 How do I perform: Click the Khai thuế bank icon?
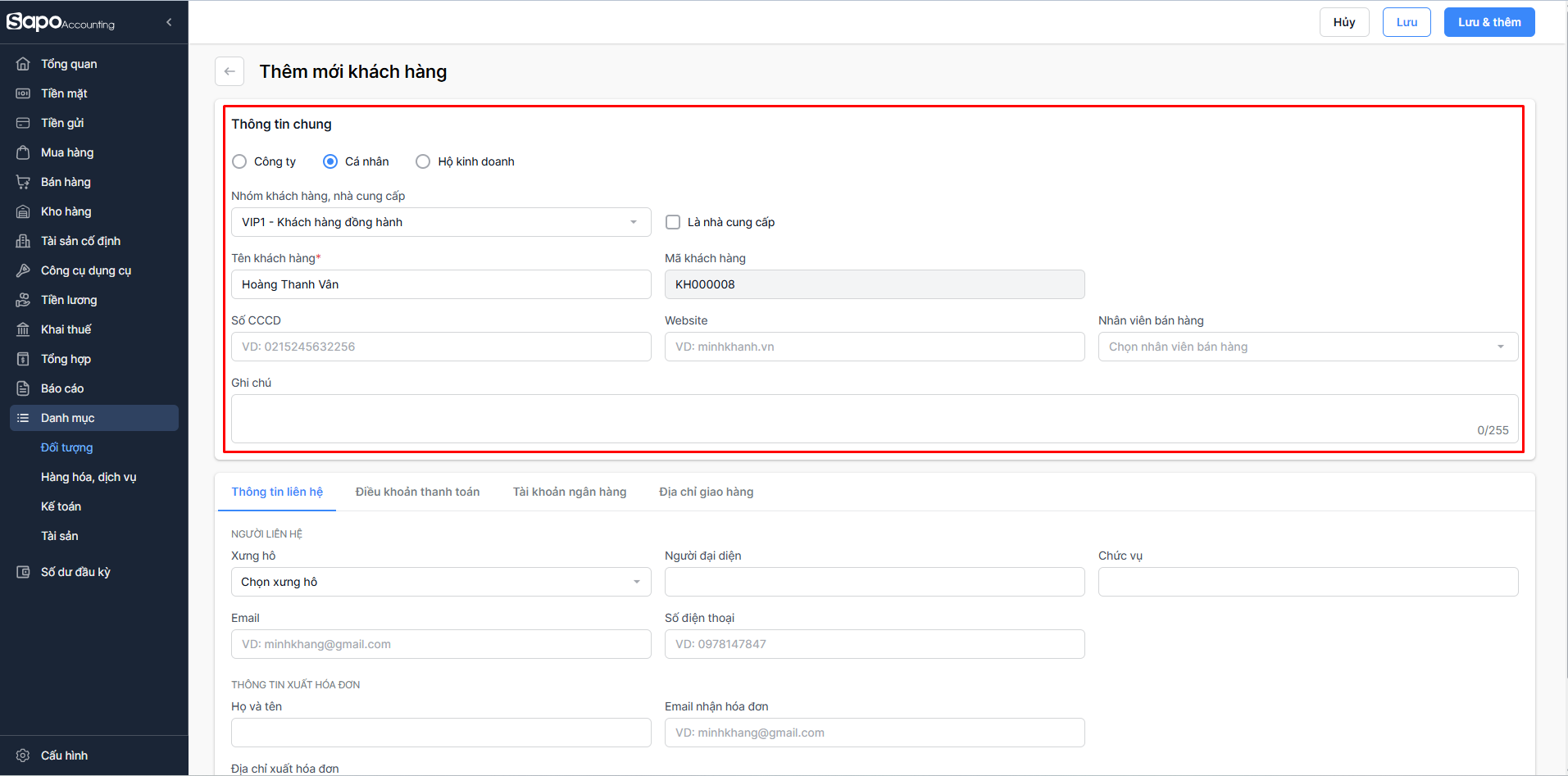(x=23, y=329)
